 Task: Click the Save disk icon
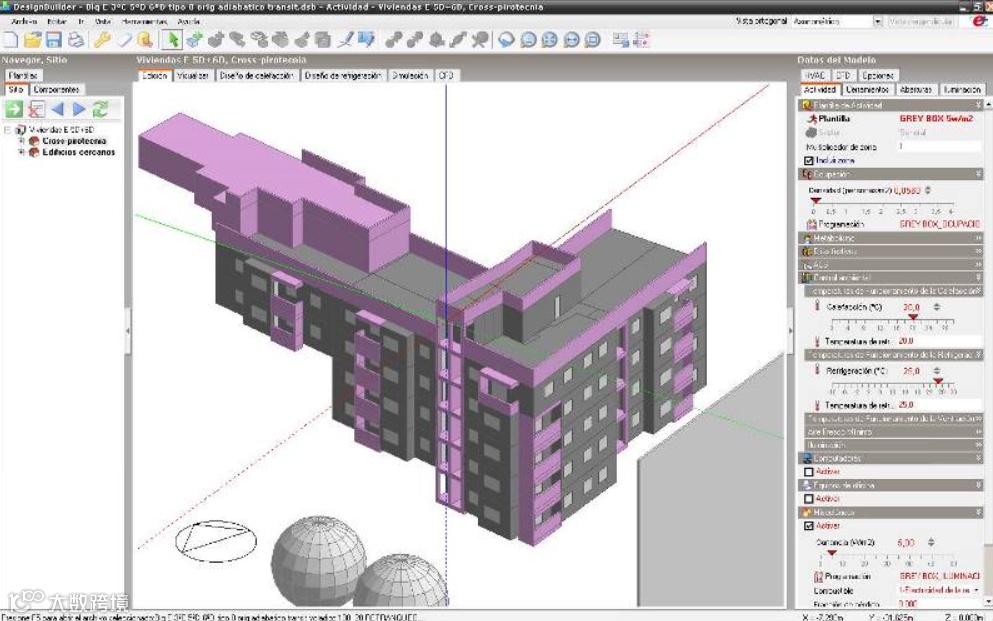tap(54, 40)
